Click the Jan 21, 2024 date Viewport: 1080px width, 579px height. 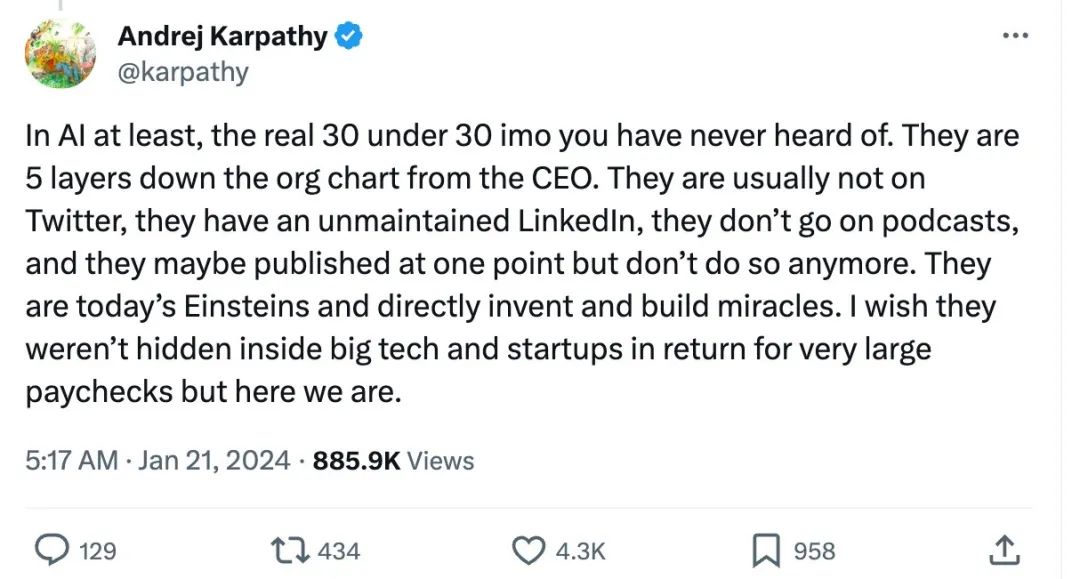215,460
